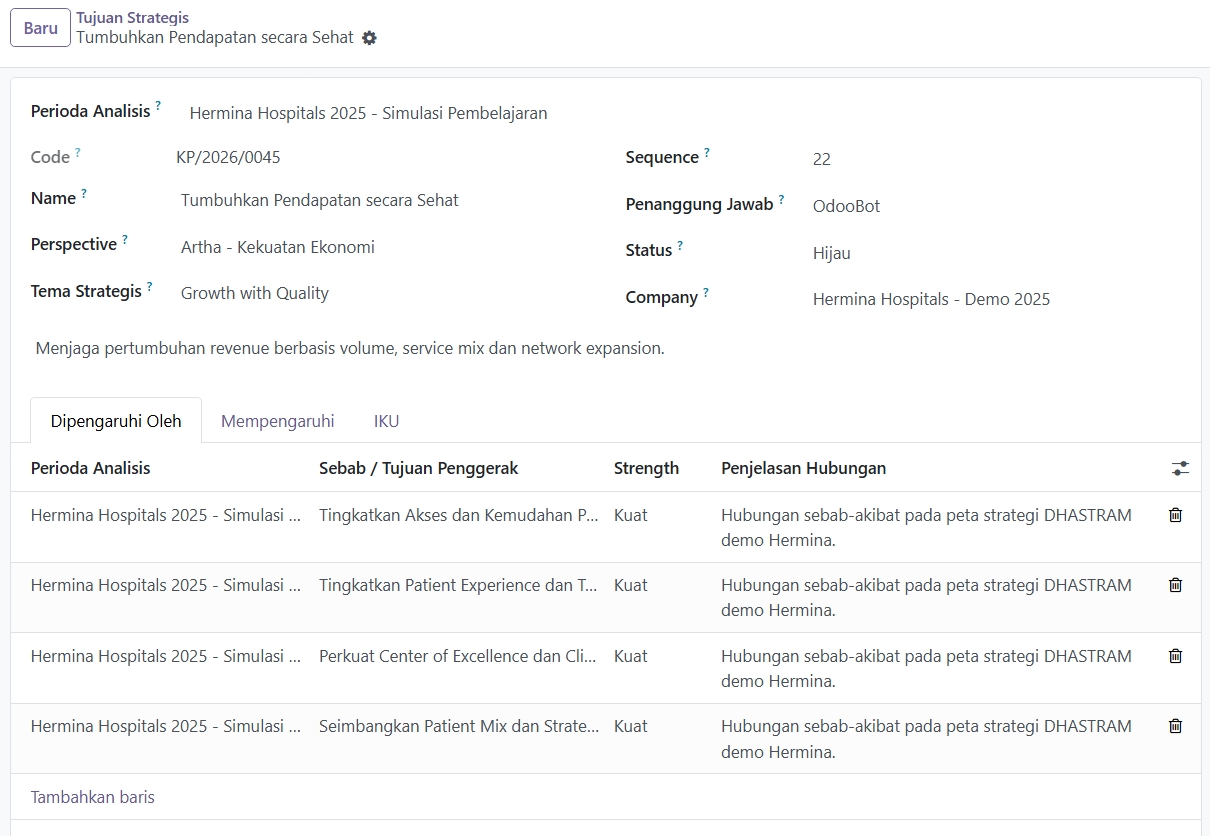Delete the Tingkatkan Akses dan Kemudahan row

tap(1175, 515)
